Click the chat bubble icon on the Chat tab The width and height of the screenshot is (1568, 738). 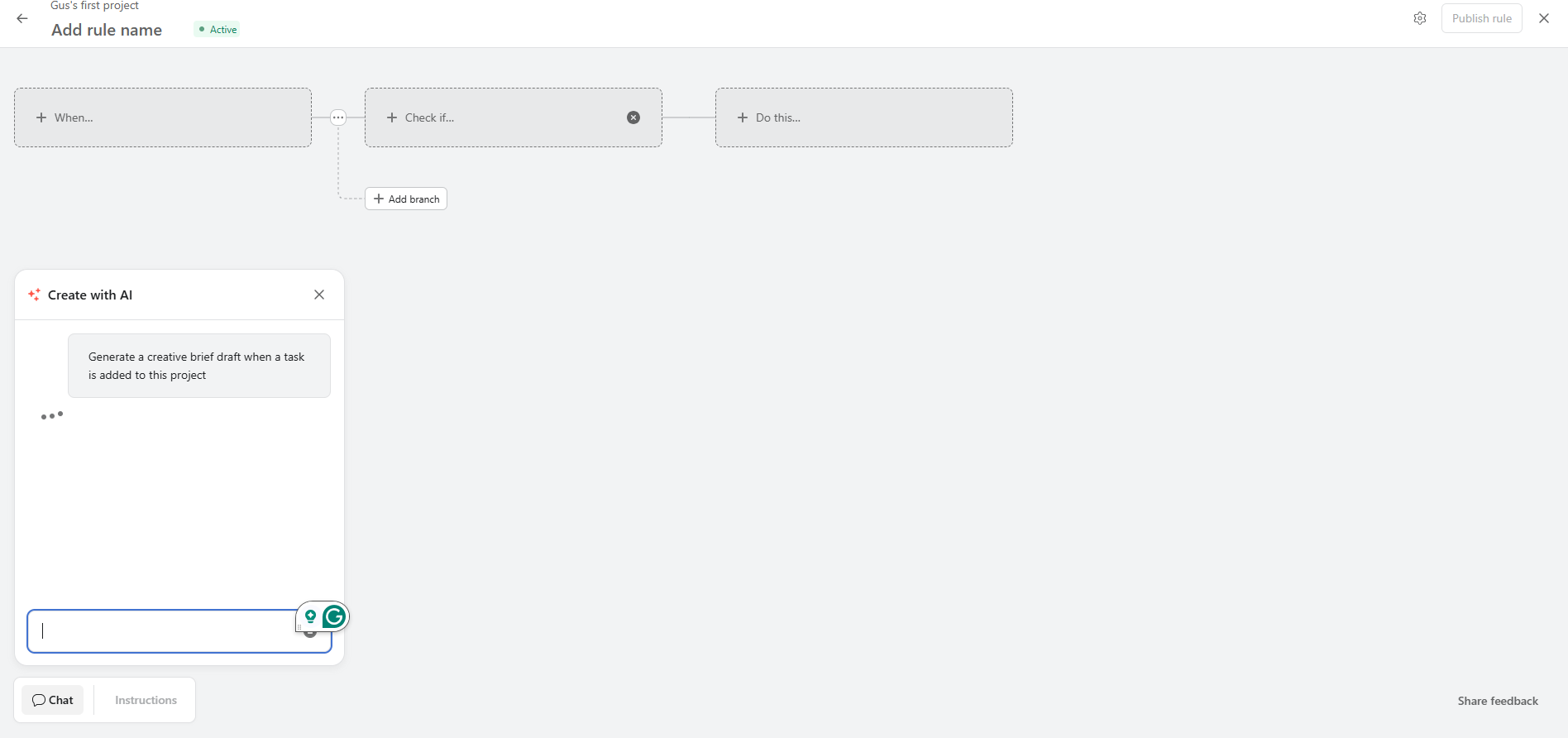coord(40,699)
